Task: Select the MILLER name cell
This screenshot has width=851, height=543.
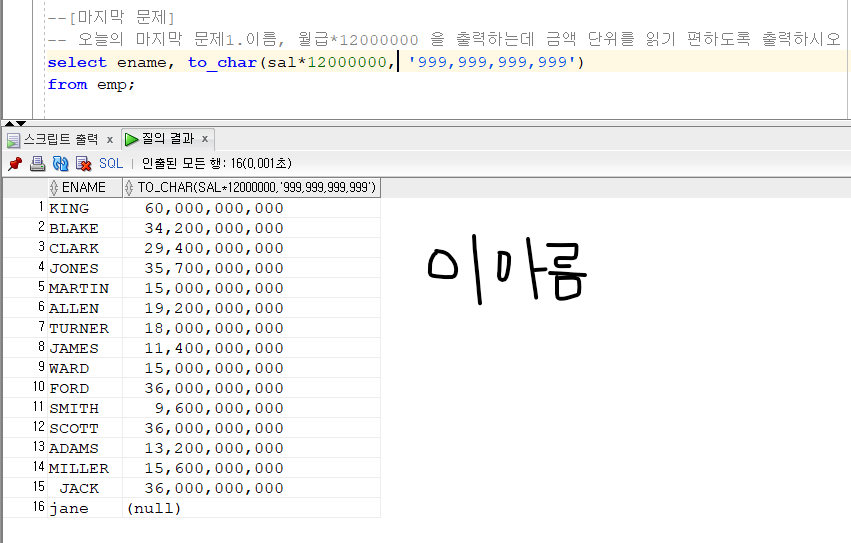Action: coord(85,468)
